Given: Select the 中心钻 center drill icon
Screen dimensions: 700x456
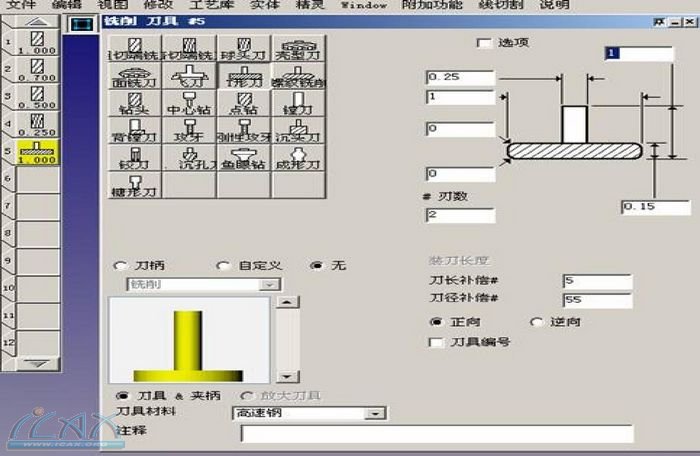Looking at the screenshot, I should [188, 103].
